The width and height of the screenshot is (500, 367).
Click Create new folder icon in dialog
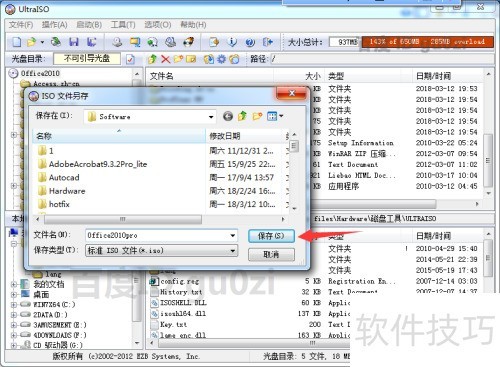click(257, 116)
